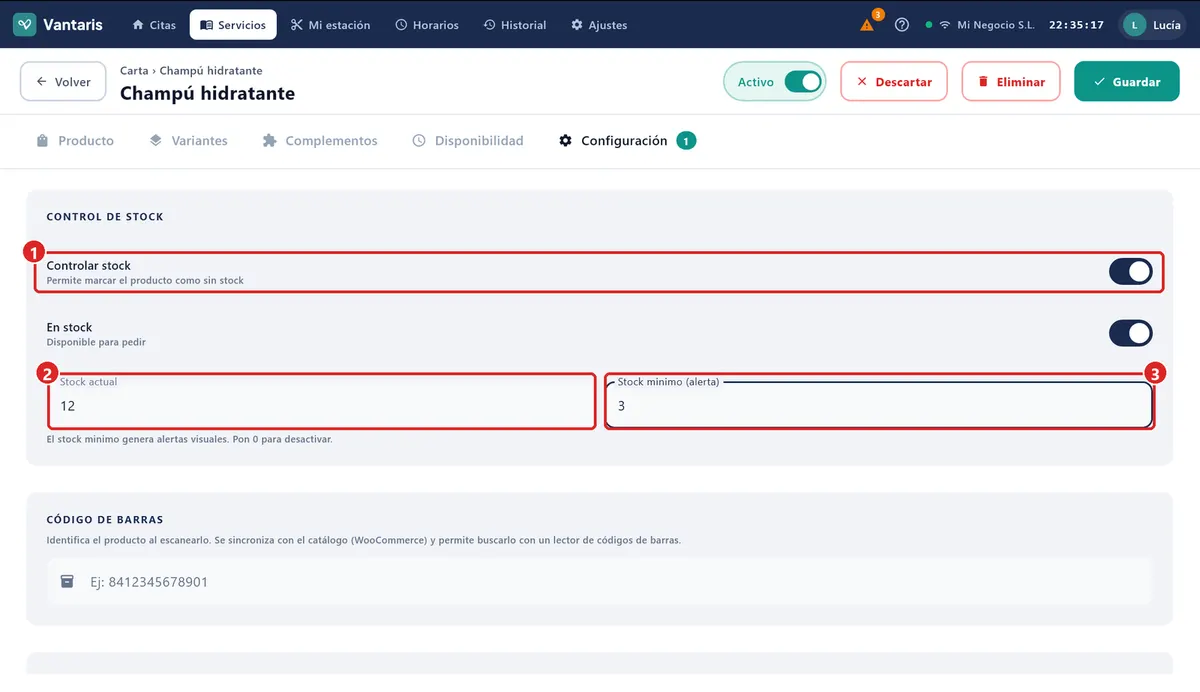Click the clock showing 22:35:17
The width and height of the screenshot is (1200, 692).
click(x=1076, y=25)
